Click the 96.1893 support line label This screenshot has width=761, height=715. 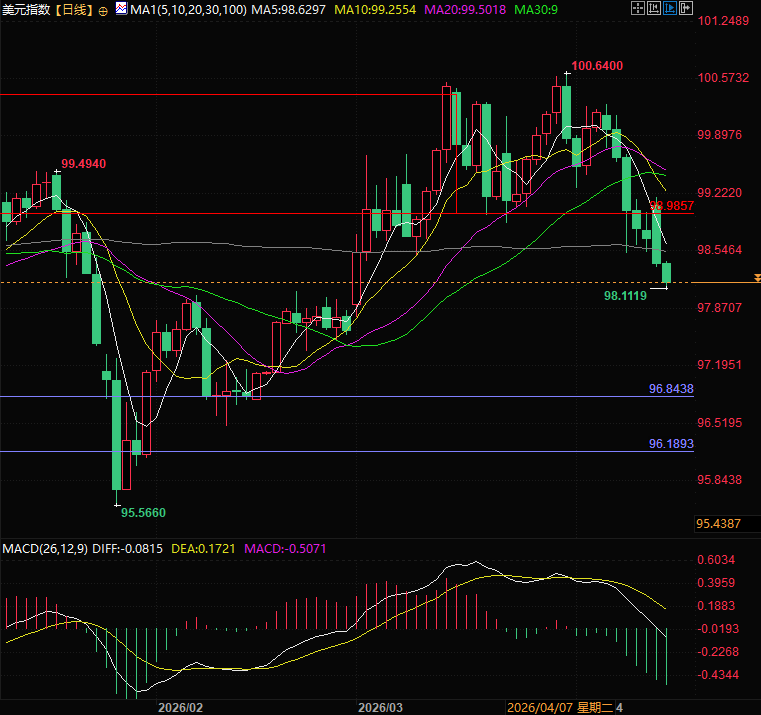click(x=670, y=443)
